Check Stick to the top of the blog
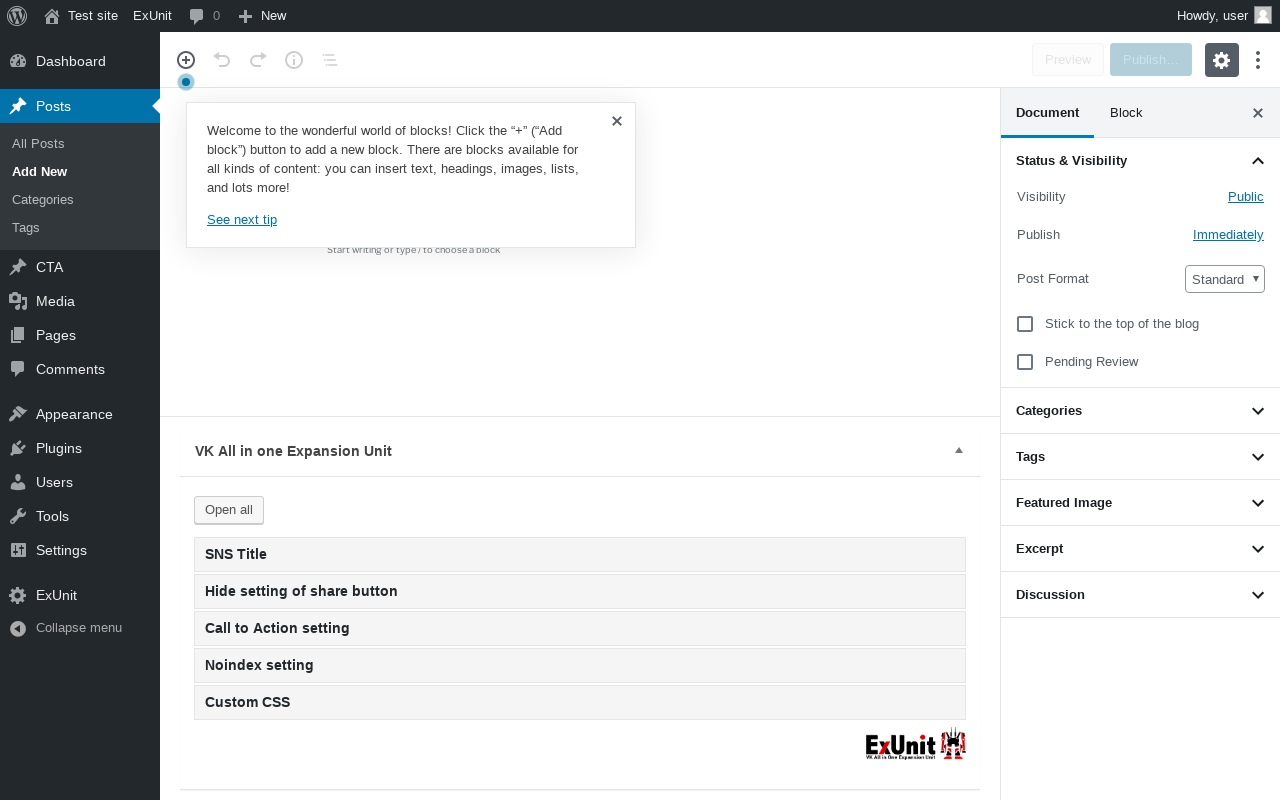Screen dimensions: 1280x800 coord(1025,324)
